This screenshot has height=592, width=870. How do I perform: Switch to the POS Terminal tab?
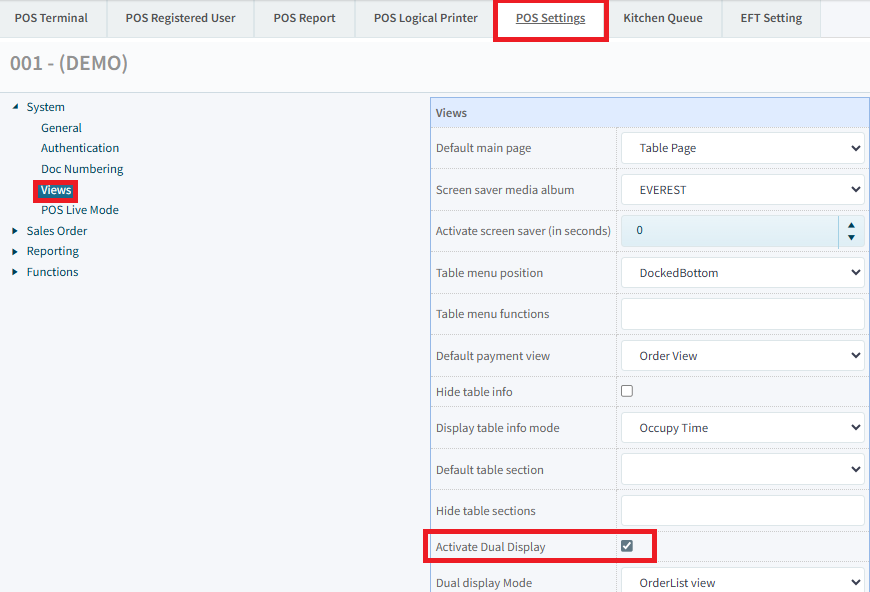51,18
